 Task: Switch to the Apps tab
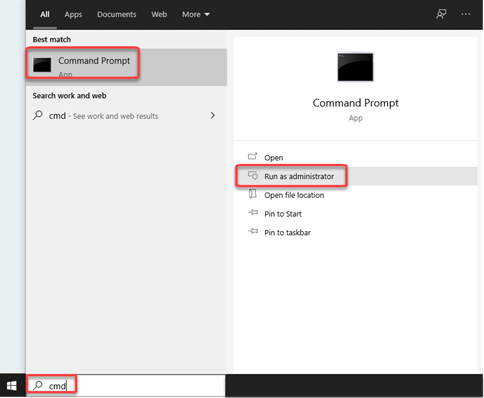(x=73, y=14)
